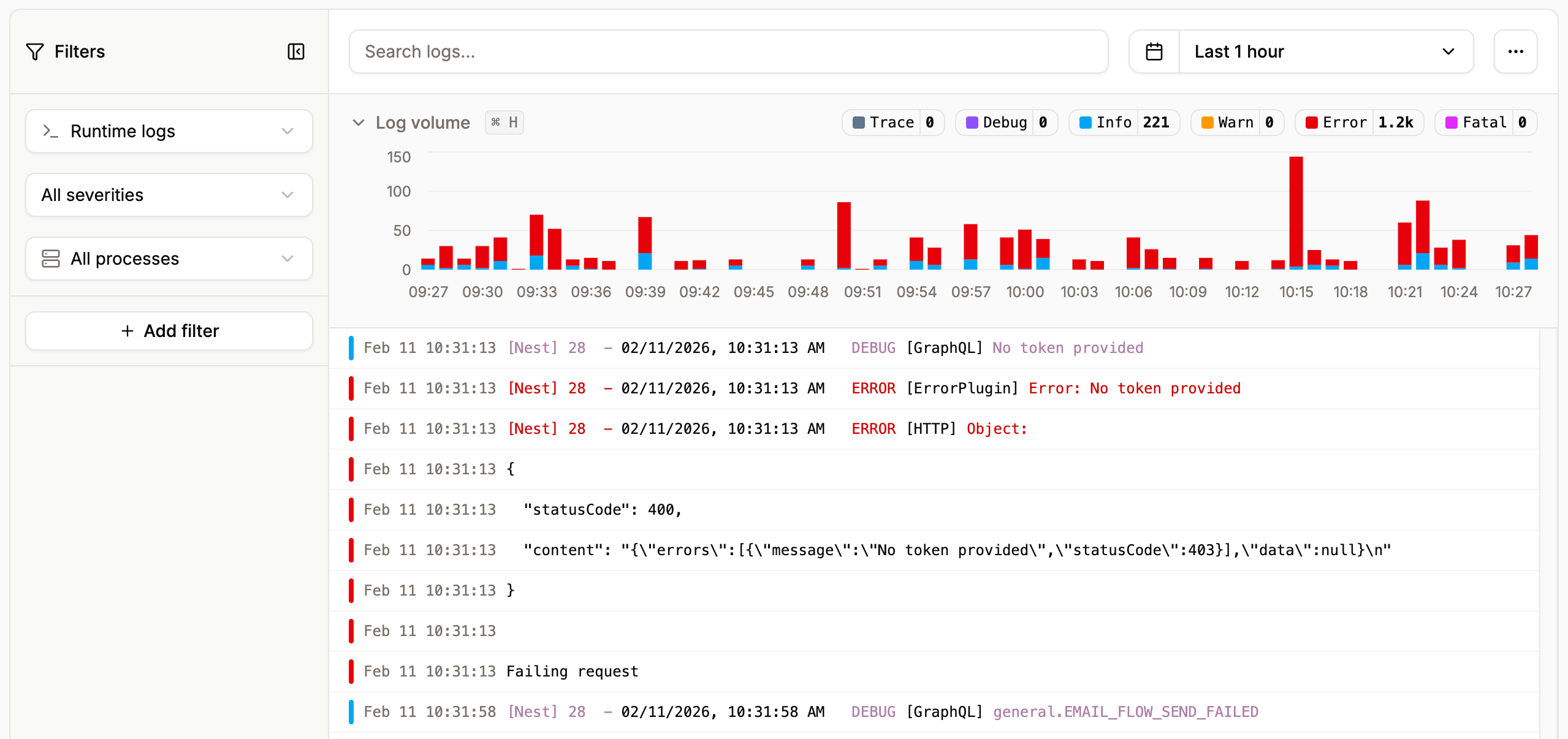Collapse the filter sidebar panel
Viewport: 1568px width, 739px height.
[295, 51]
